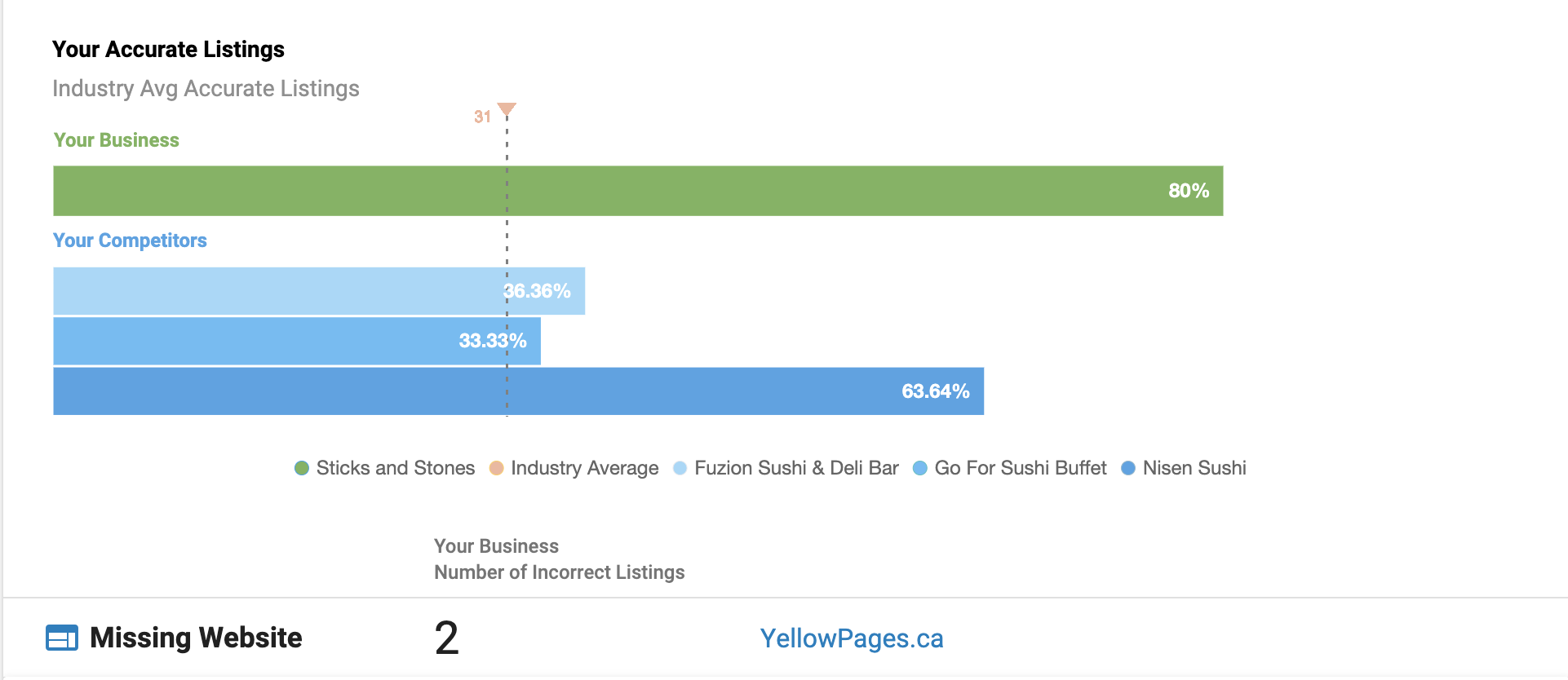
Task: Toggle Sticks and Stones legend dot
Action: (x=302, y=468)
